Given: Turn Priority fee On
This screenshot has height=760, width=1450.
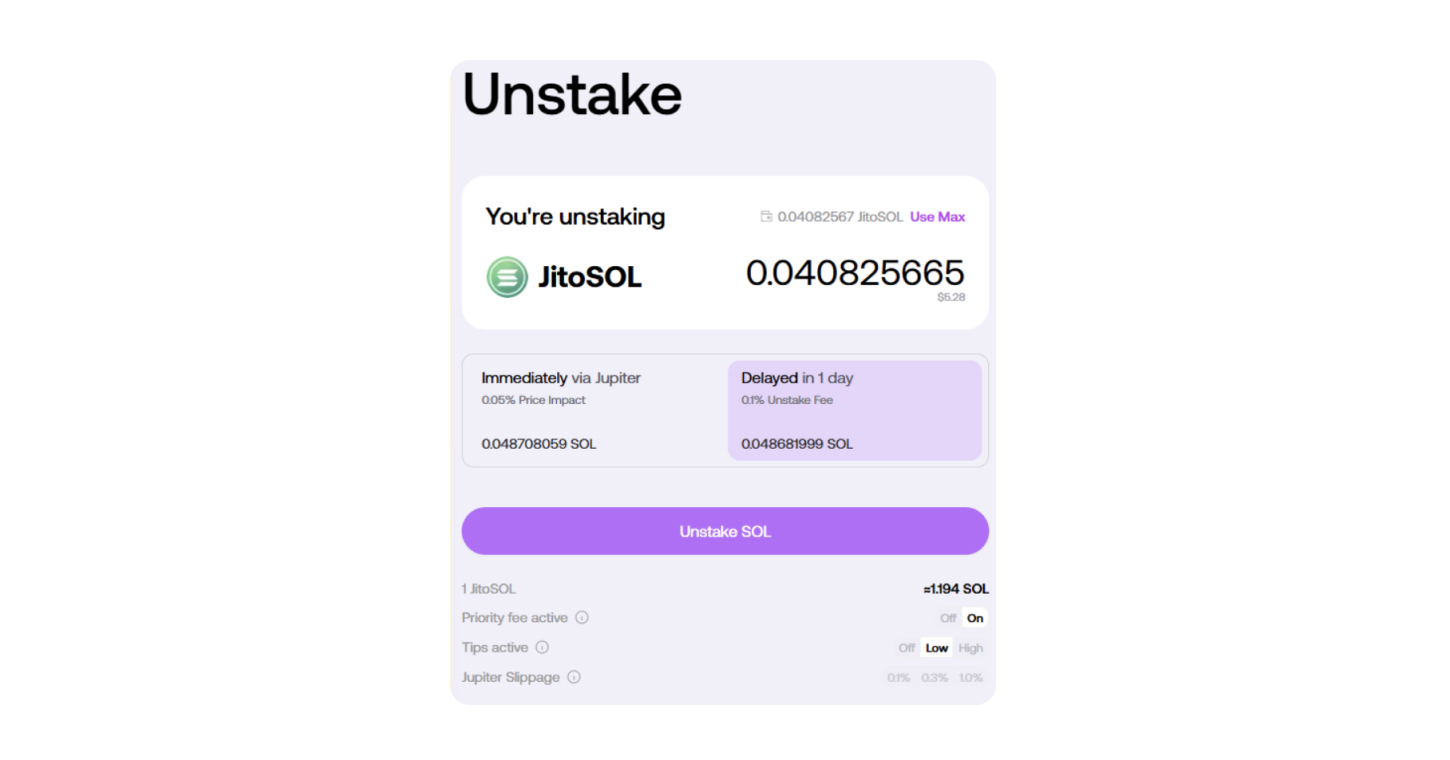Looking at the screenshot, I should pyautogui.click(x=975, y=618).
